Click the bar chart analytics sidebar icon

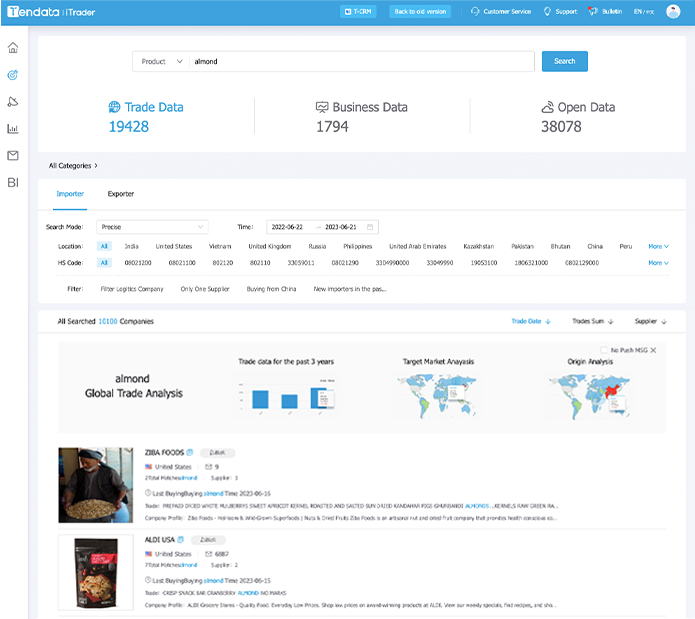(x=13, y=128)
